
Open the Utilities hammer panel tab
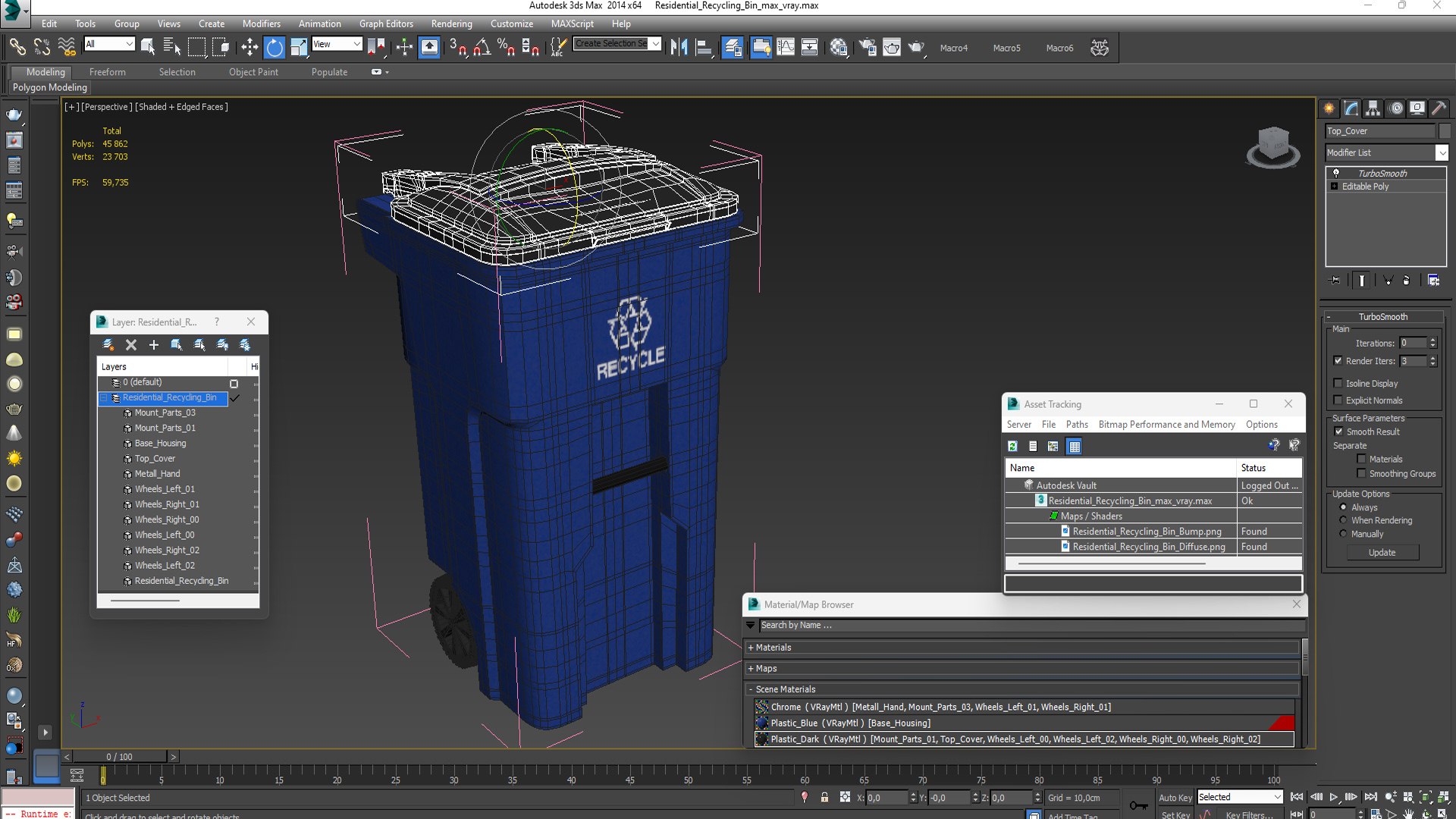[x=1439, y=108]
